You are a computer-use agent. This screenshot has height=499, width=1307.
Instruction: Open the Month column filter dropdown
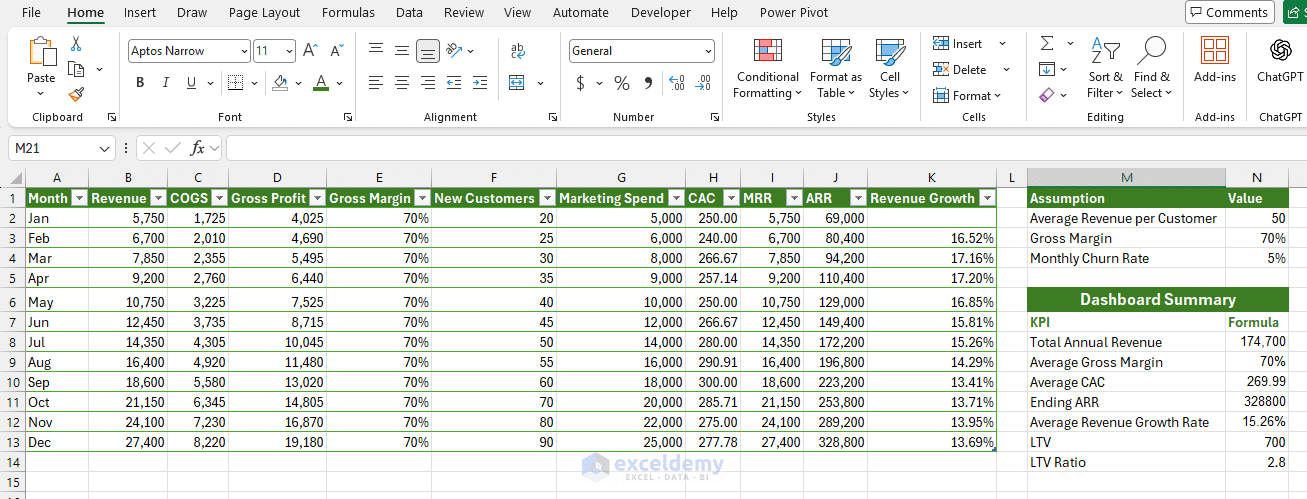(x=79, y=198)
